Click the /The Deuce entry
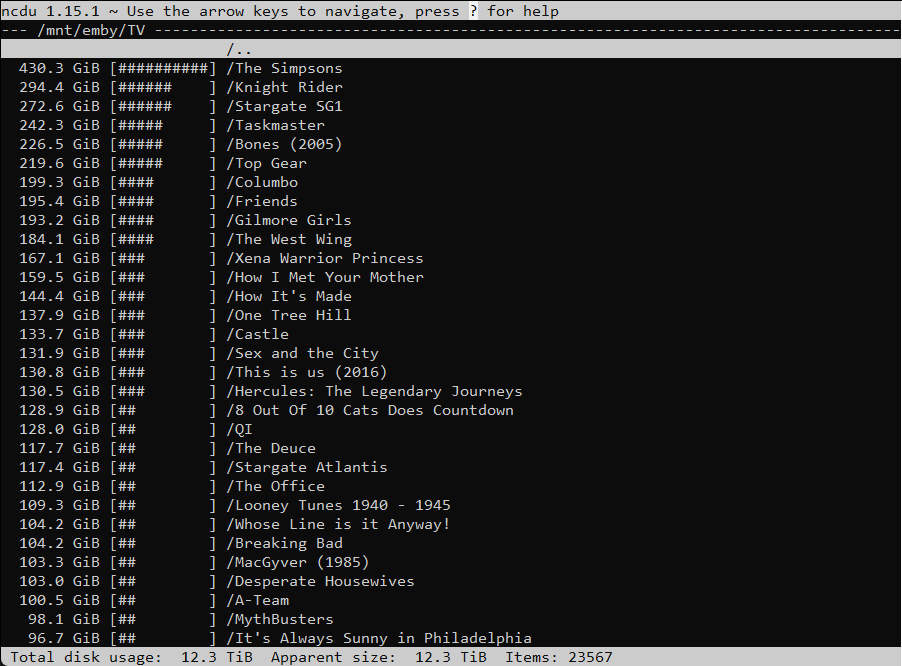The width and height of the screenshot is (902, 666). (450, 448)
